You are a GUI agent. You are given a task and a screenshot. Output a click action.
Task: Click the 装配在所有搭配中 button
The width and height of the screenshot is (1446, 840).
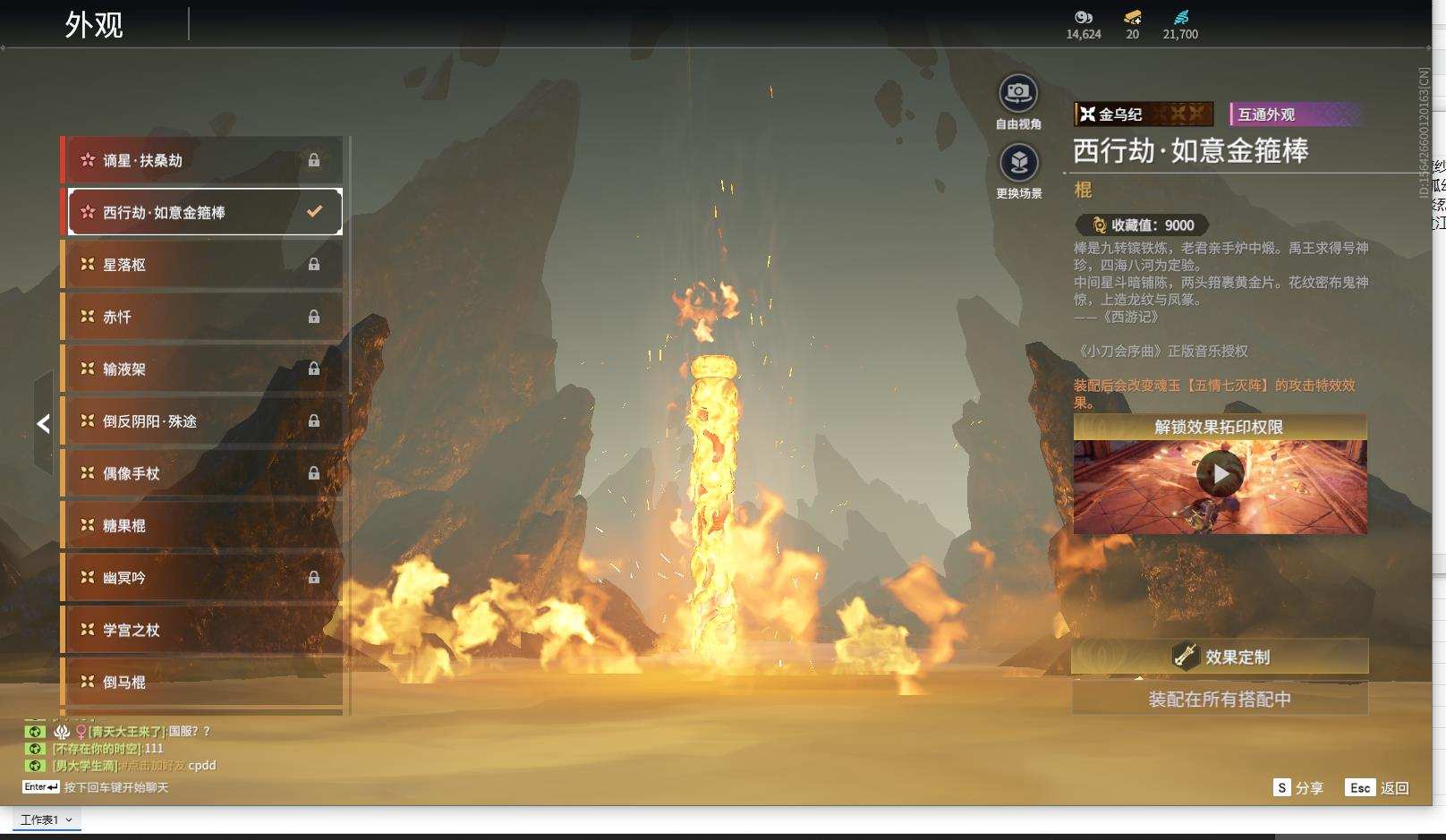[1220, 699]
